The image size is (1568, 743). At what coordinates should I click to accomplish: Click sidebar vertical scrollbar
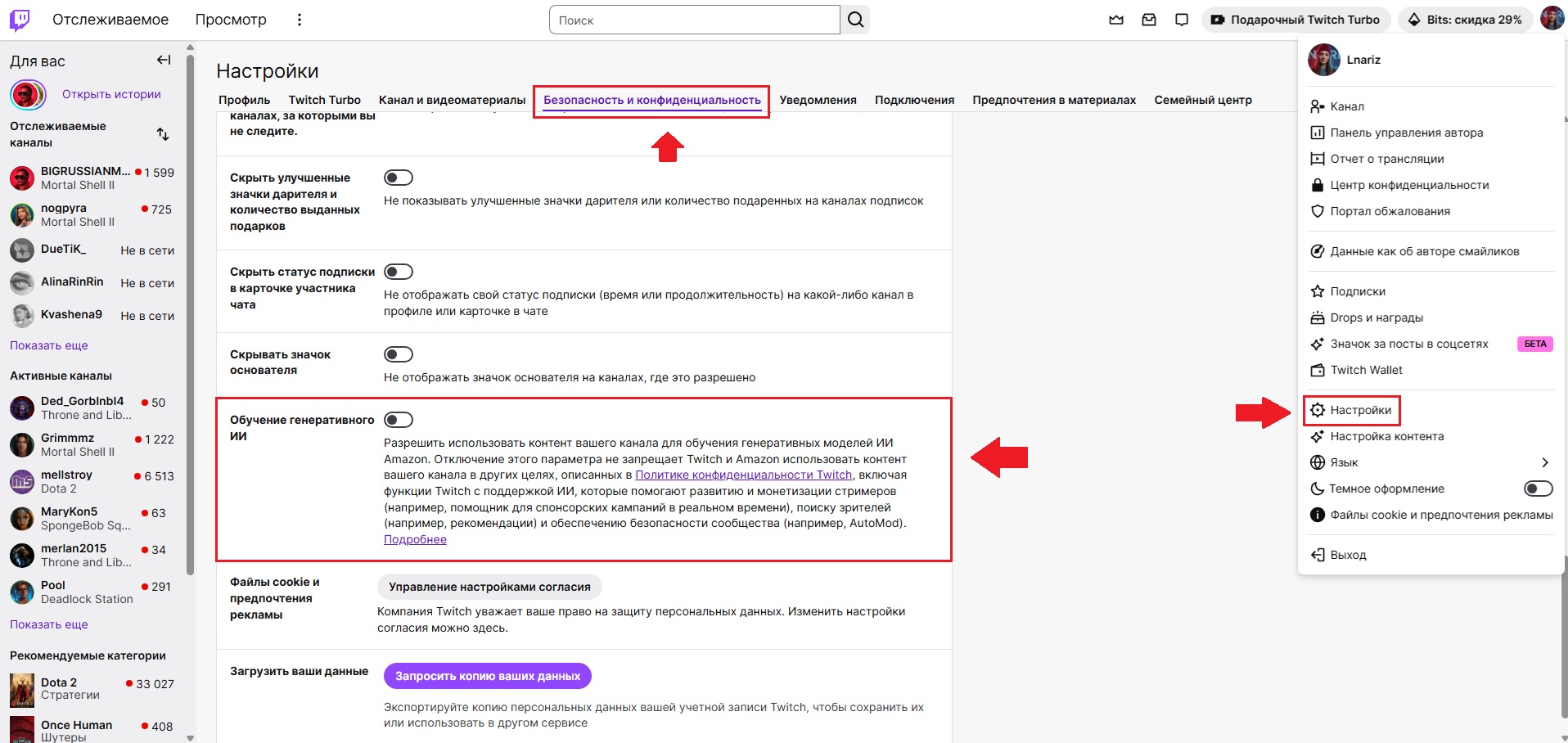pos(190,315)
